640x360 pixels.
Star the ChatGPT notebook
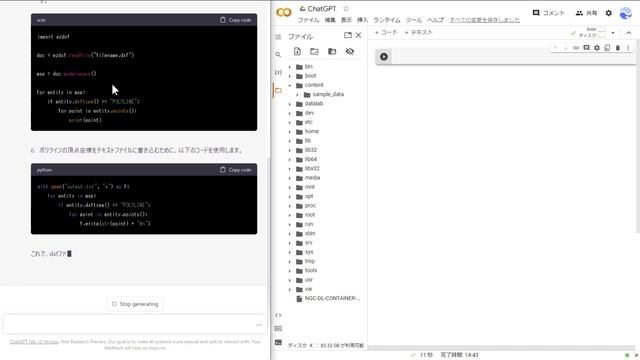click(346, 9)
